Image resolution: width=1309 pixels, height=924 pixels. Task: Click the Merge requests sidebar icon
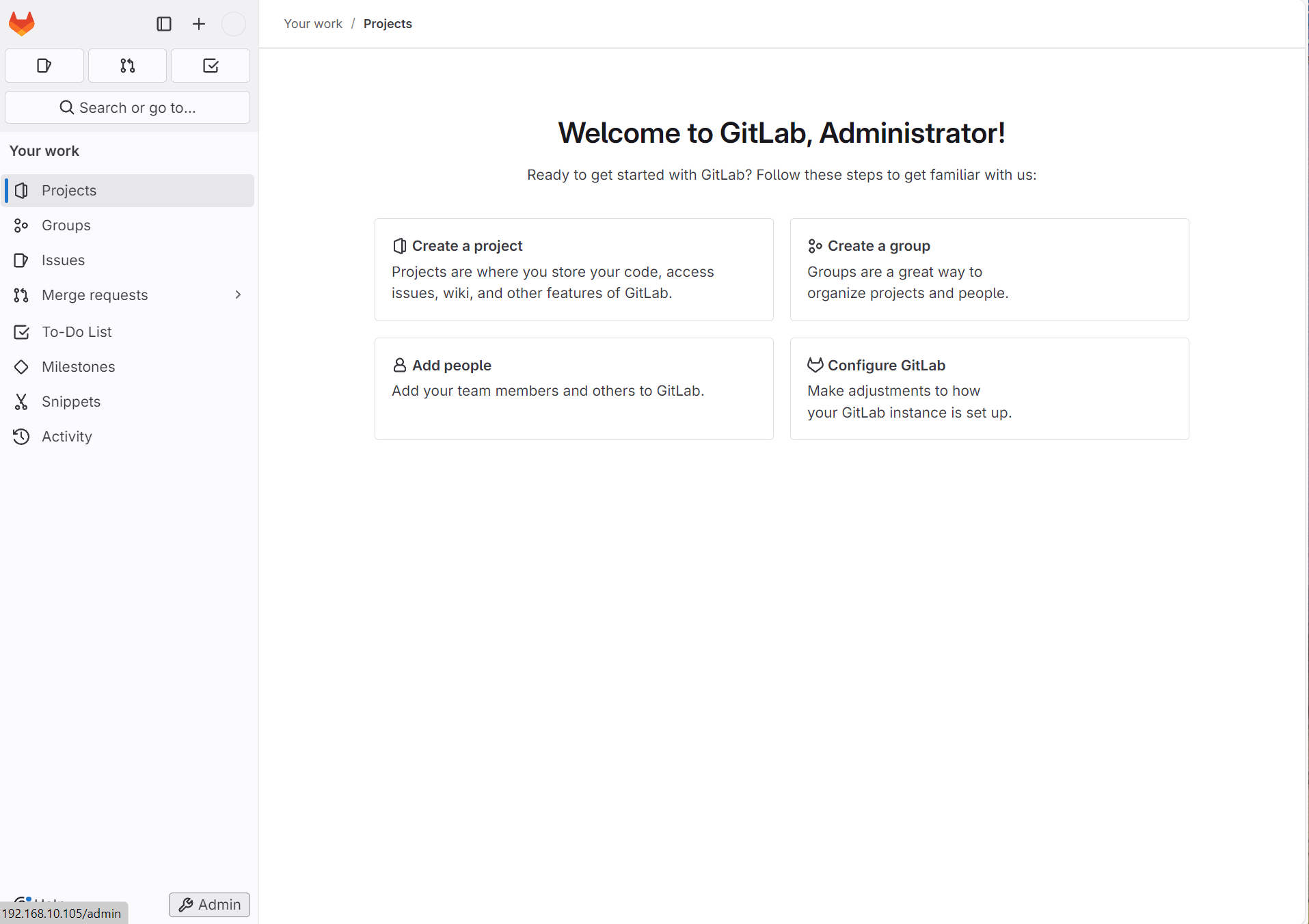[x=21, y=295]
